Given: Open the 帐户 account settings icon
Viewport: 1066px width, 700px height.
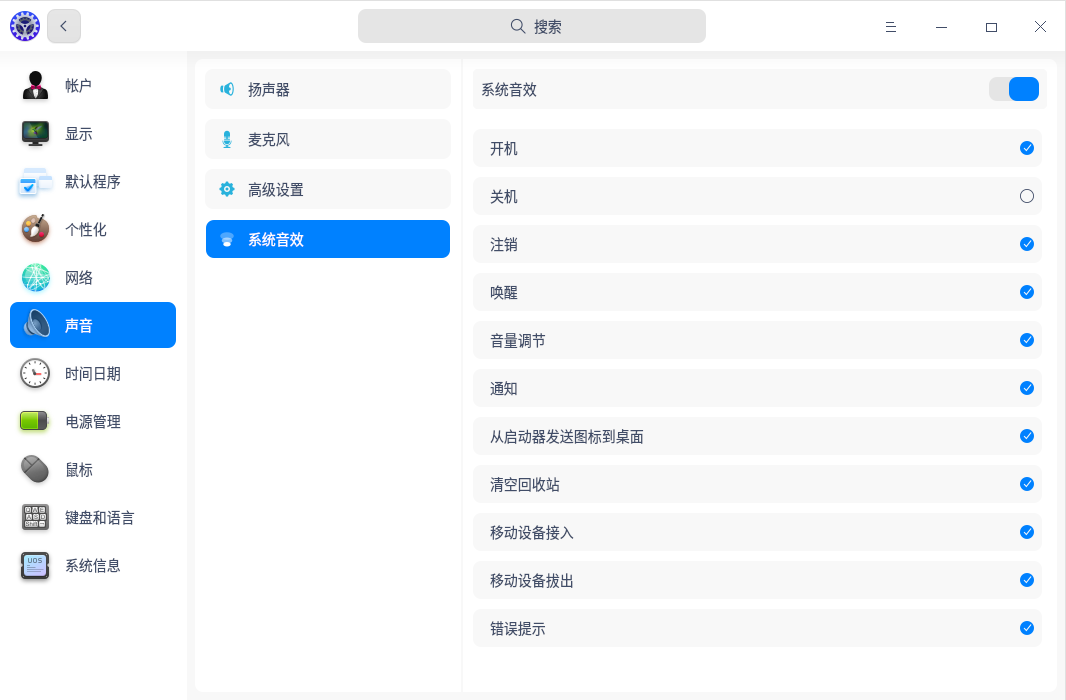Looking at the screenshot, I should [x=36, y=86].
